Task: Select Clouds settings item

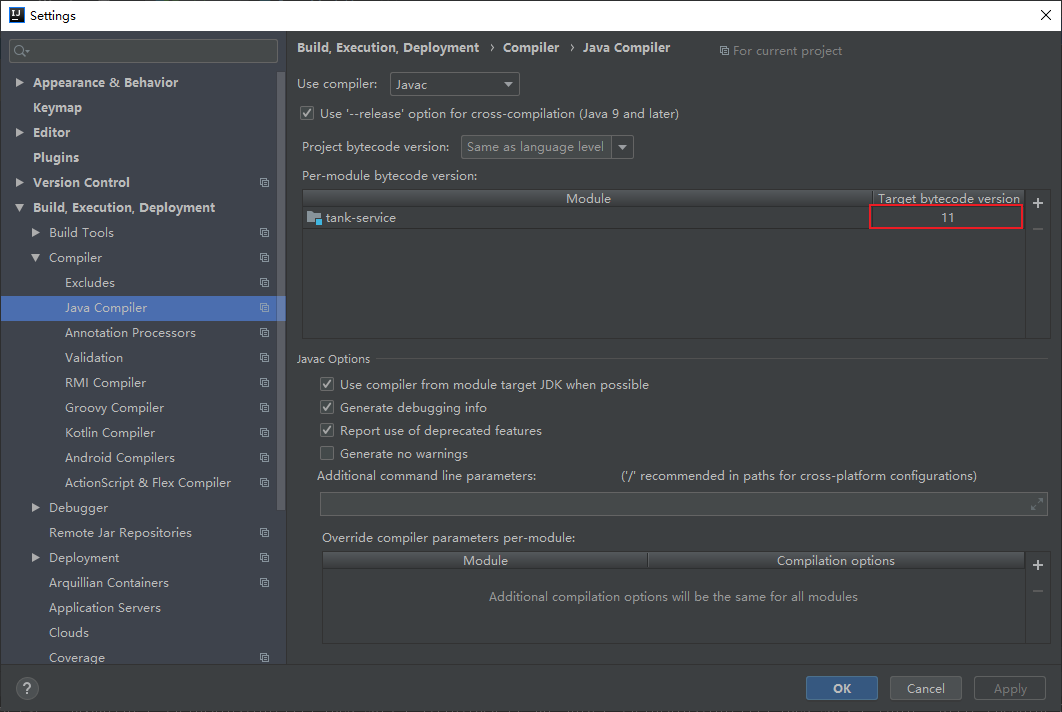Action: point(69,633)
